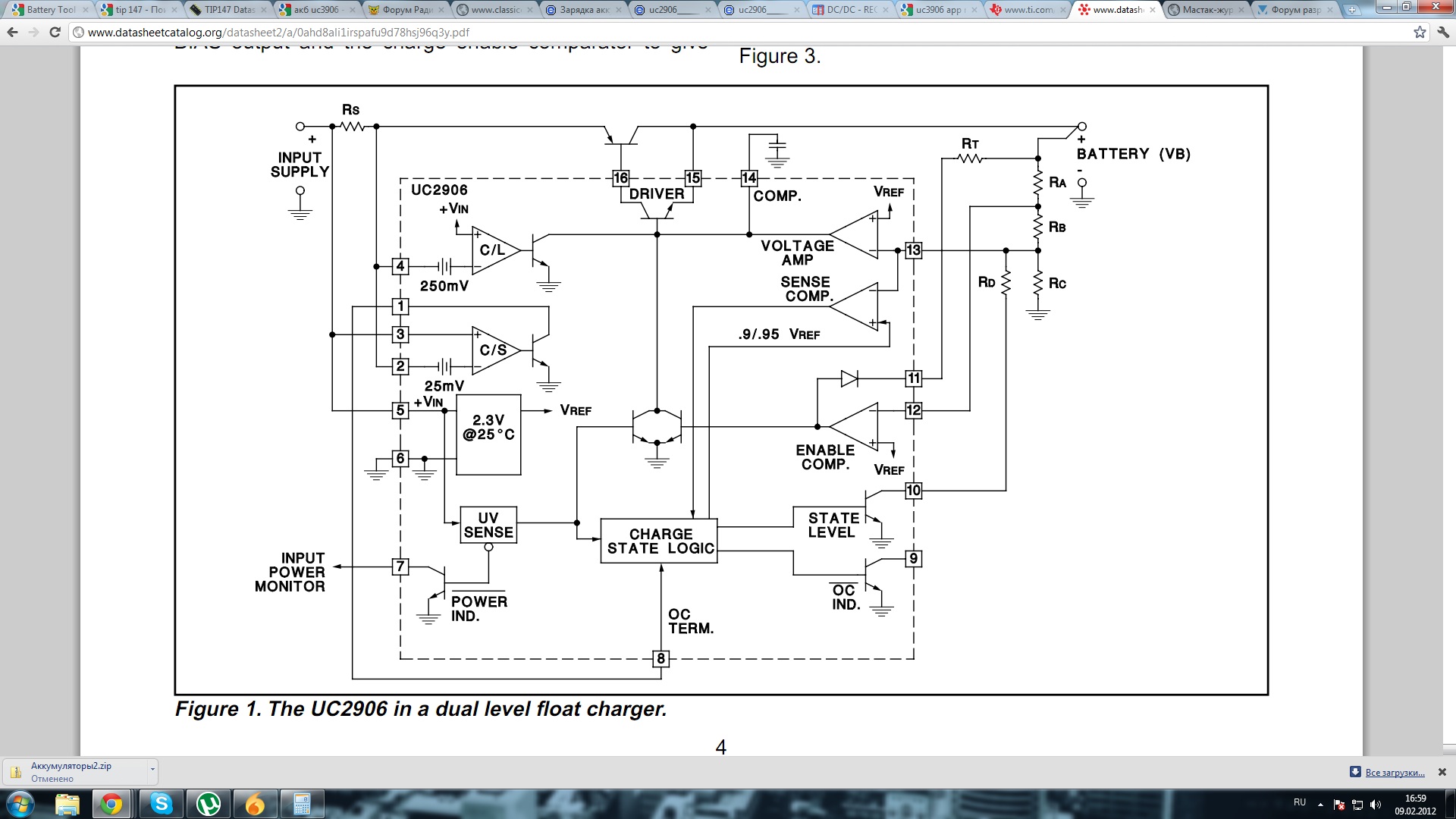Viewport: 1456px width, 819px height.
Task: Go back to the previous page
Action: [12, 33]
